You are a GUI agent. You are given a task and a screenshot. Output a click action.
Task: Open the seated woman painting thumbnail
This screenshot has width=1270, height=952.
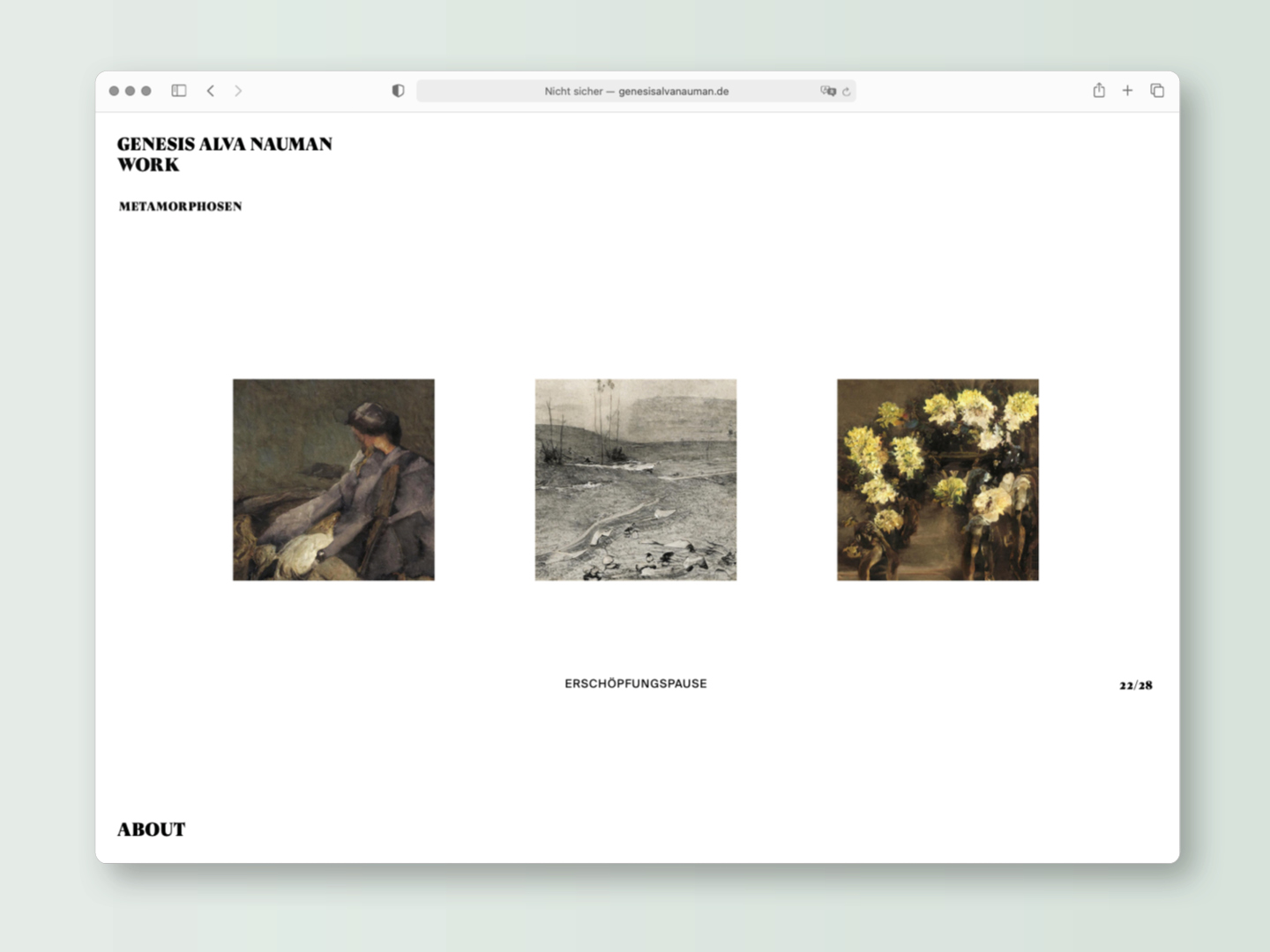click(x=333, y=480)
